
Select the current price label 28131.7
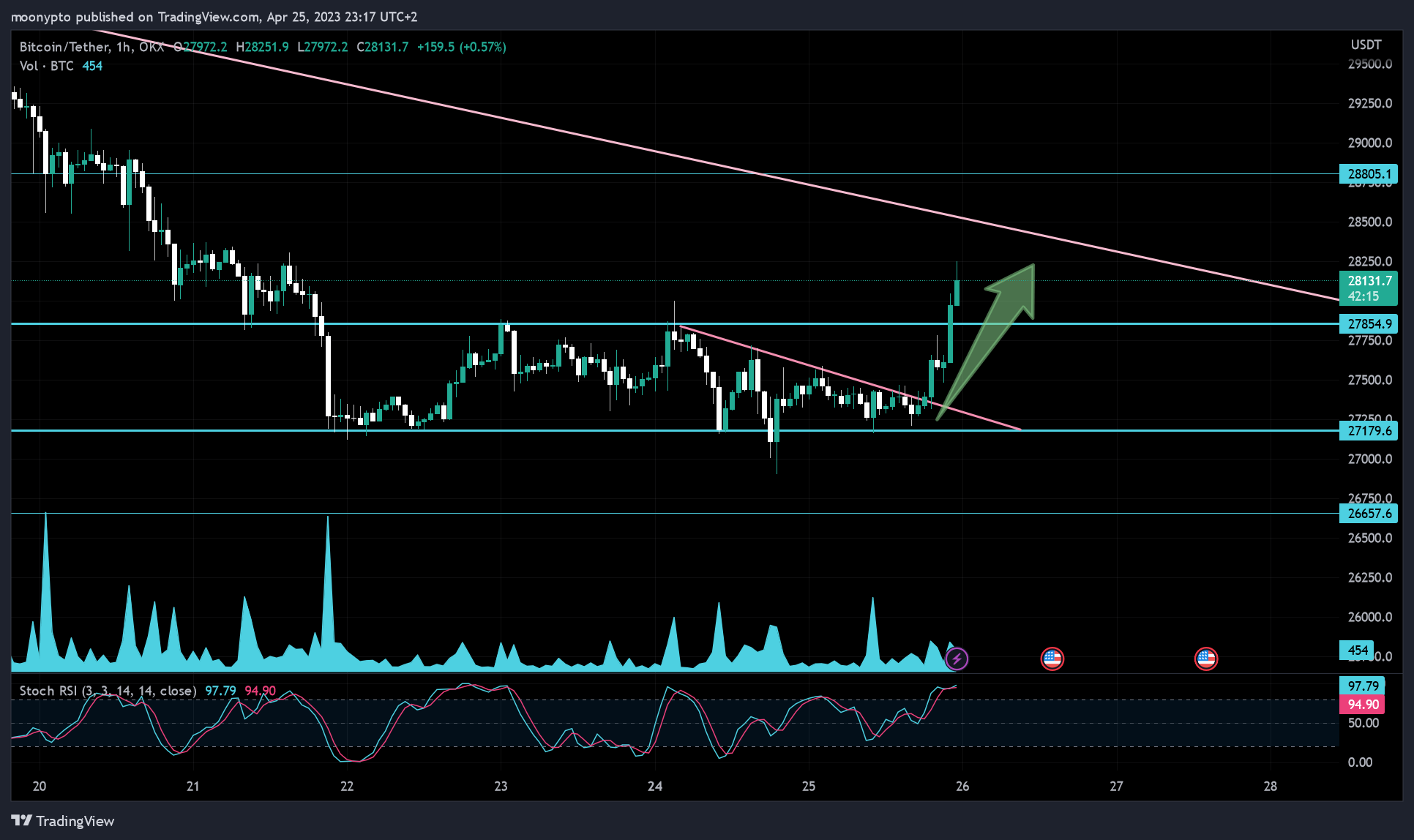(1369, 288)
